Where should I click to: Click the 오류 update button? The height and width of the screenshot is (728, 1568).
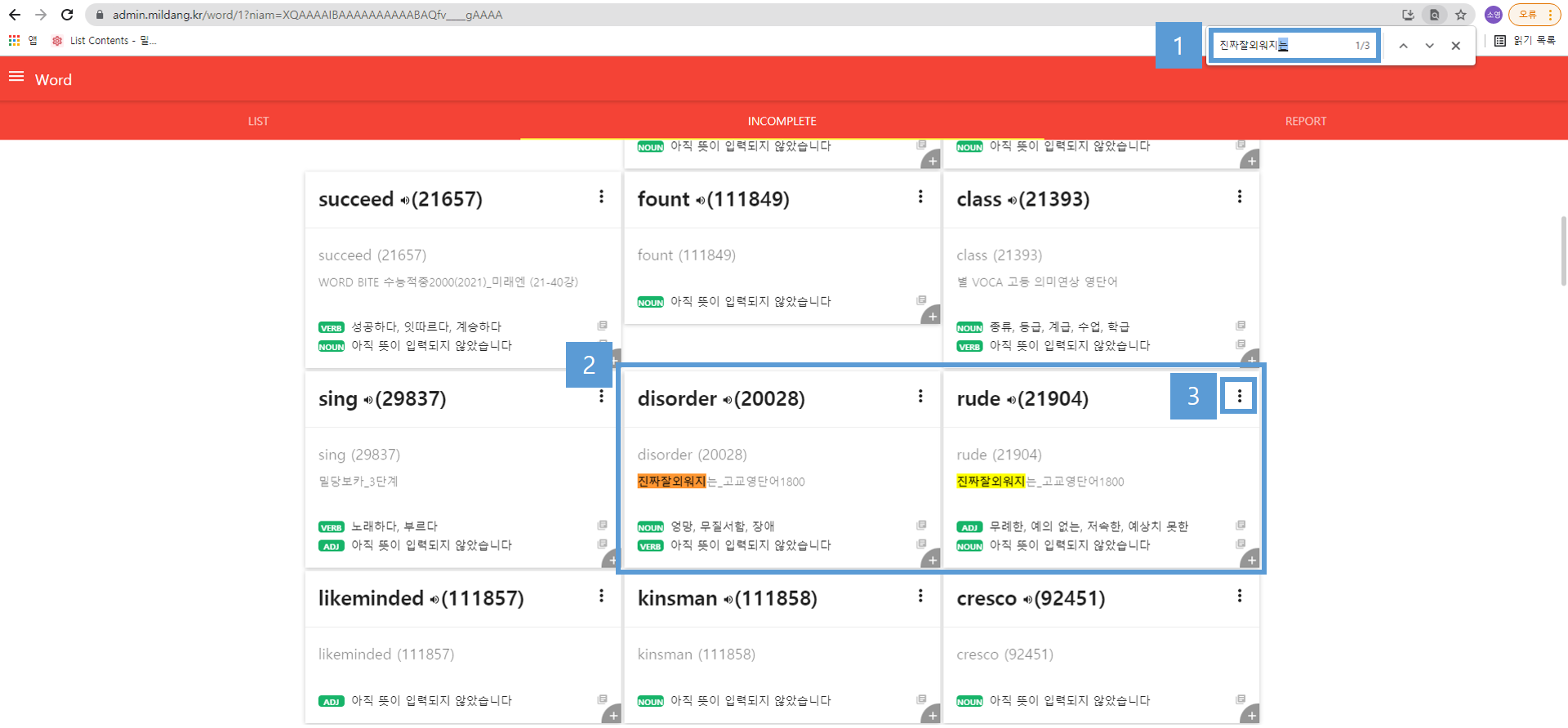pyautogui.click(x=1535, y=15)
